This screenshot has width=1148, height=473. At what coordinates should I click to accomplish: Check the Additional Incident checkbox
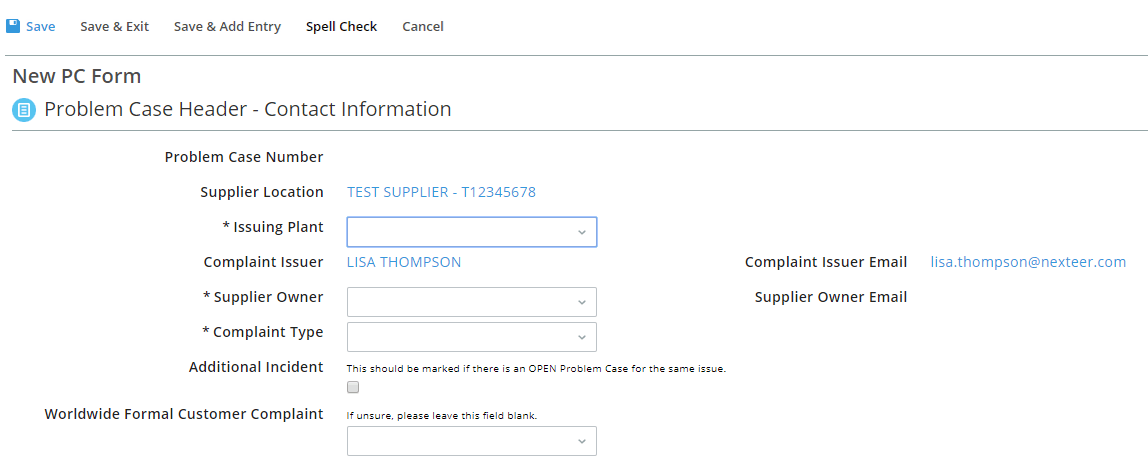coord(353,387)
